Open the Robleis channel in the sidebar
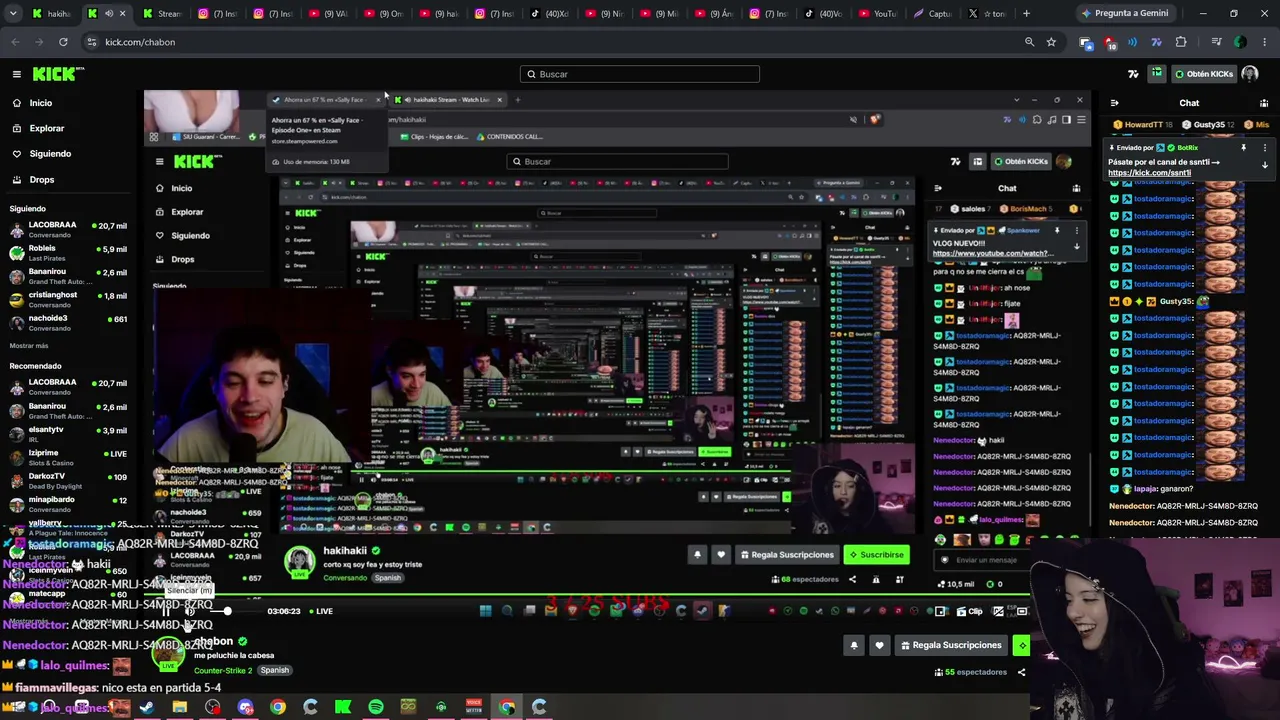 point(68,253)
